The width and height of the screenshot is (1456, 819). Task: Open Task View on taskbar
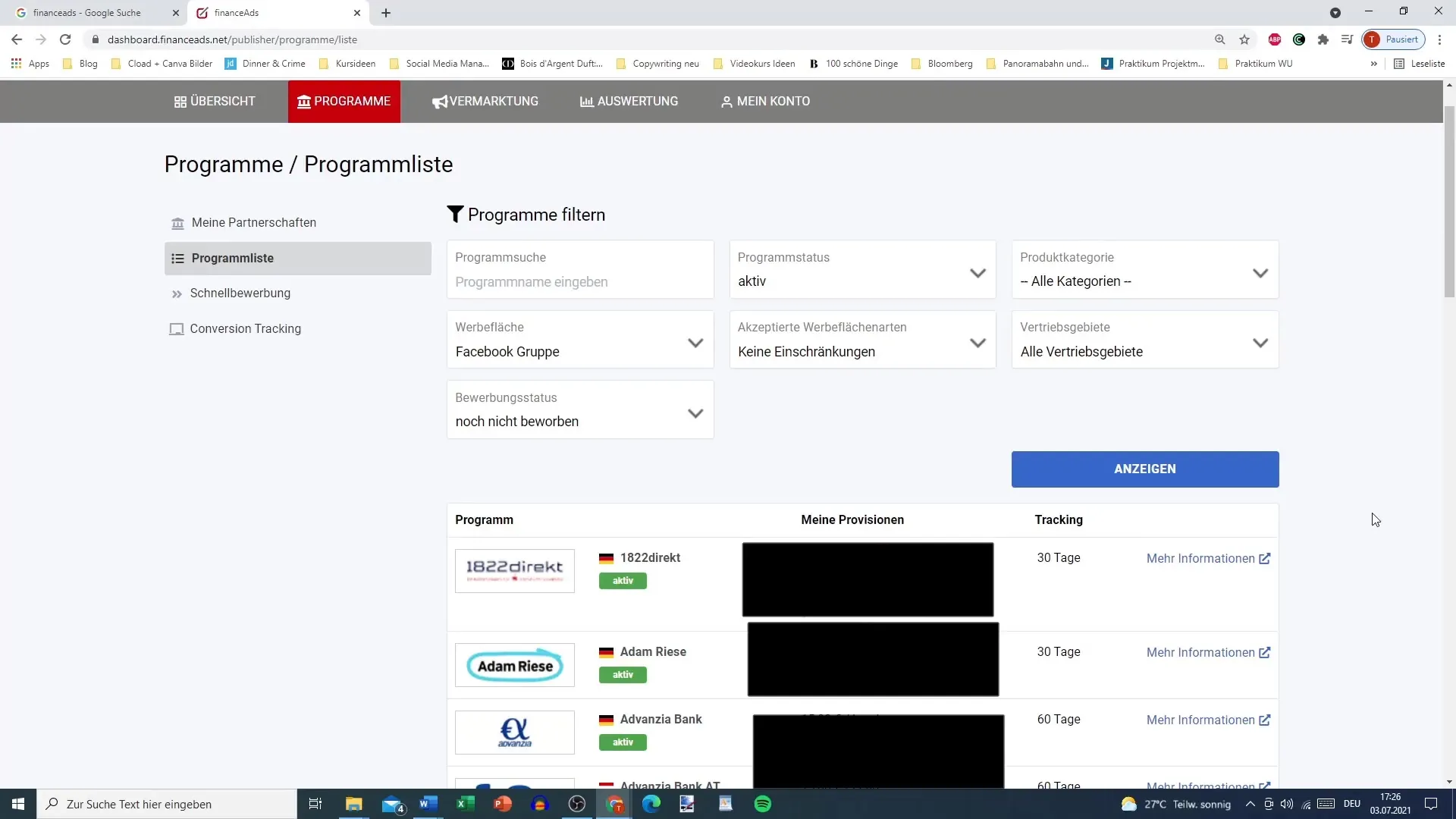[315, 804]
